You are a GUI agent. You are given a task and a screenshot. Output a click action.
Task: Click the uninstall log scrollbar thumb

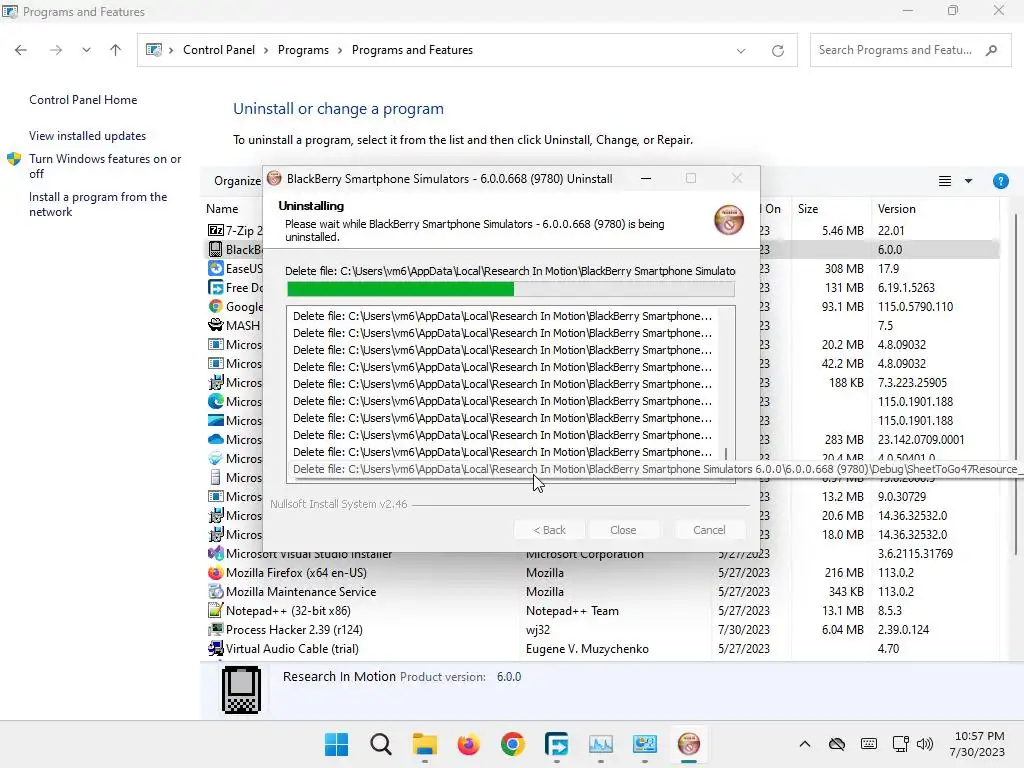[x=726, y=453]
